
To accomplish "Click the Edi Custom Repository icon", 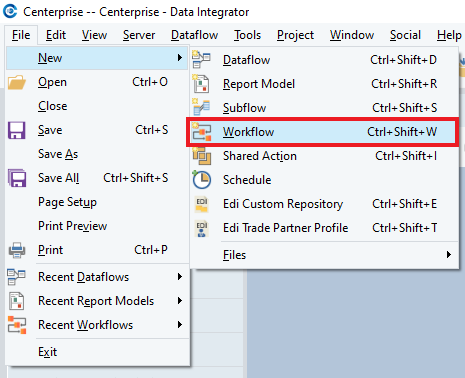I will (202, 204).
